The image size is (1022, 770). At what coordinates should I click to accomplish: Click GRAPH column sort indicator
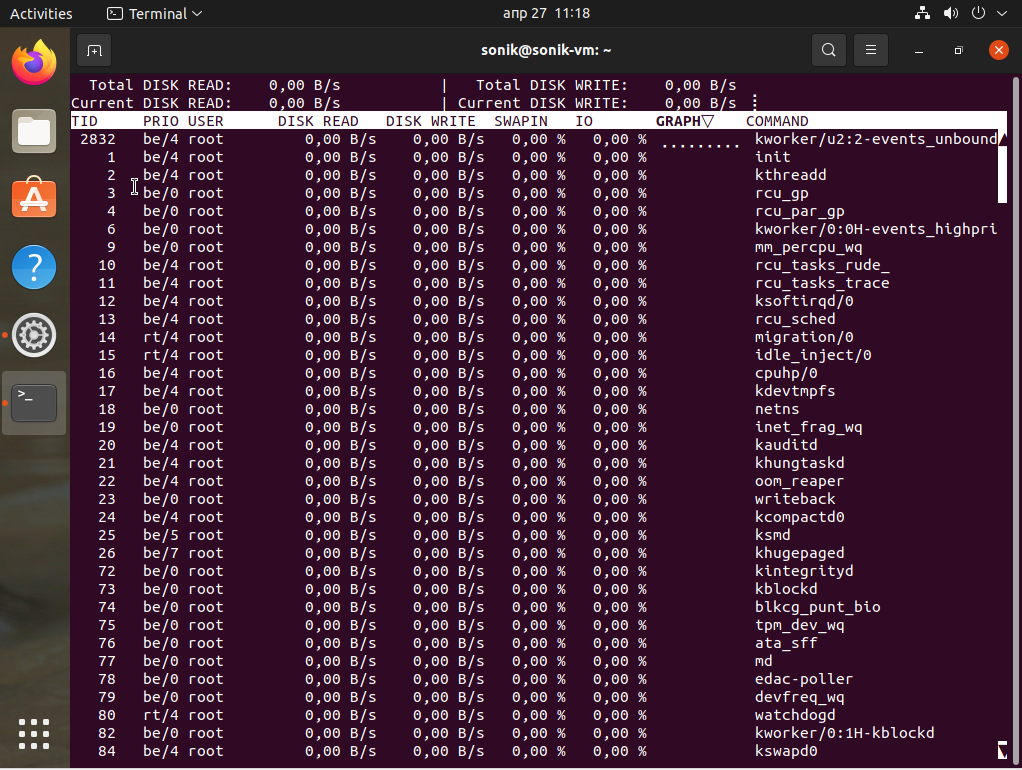pos(707,121)
